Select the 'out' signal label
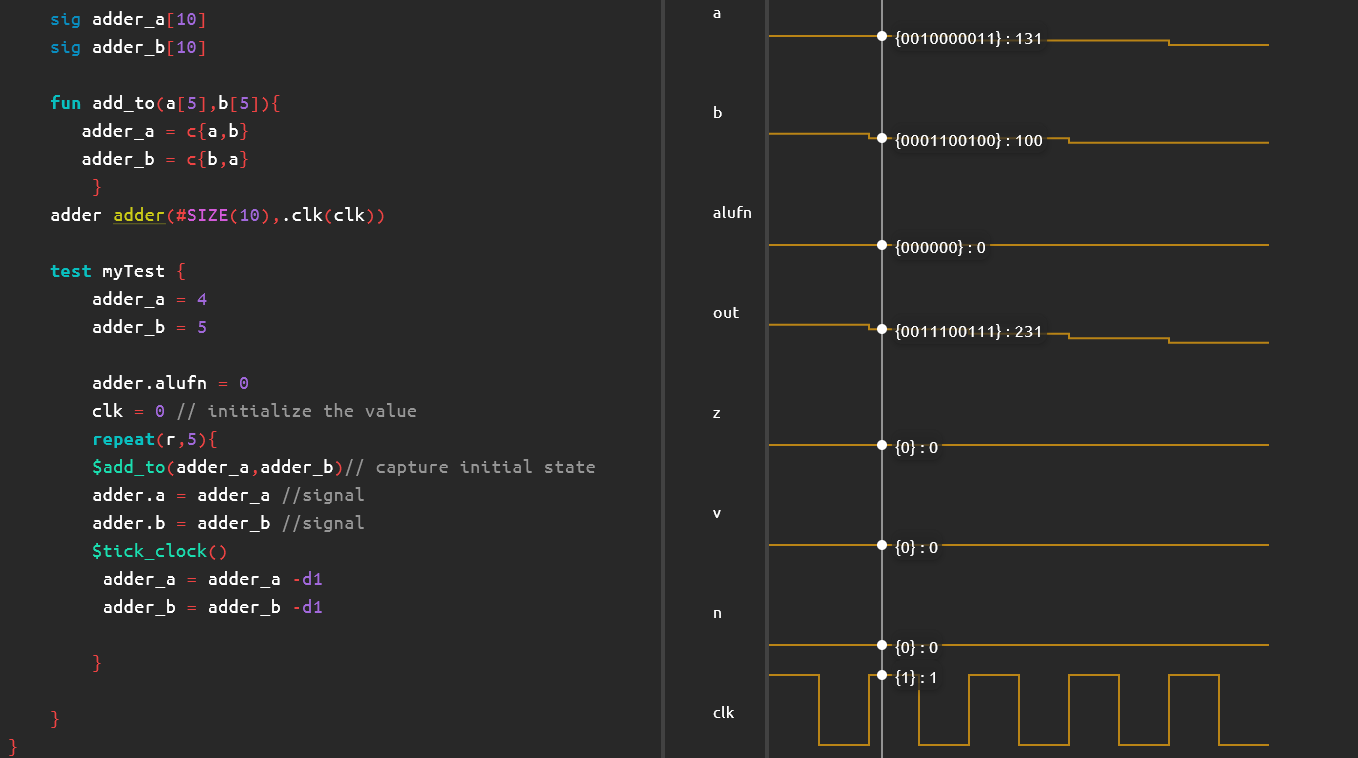The height and width of the screenshot is (758, 1358). 726,313
